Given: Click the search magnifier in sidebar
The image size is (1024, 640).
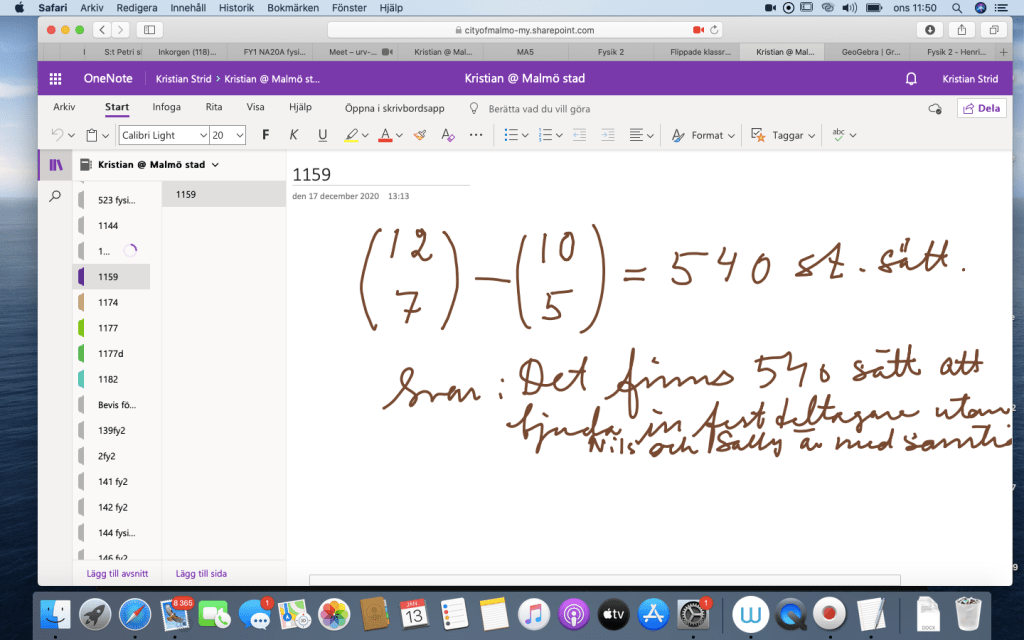Looking at the screenshot, I should (x=55, y=197).
